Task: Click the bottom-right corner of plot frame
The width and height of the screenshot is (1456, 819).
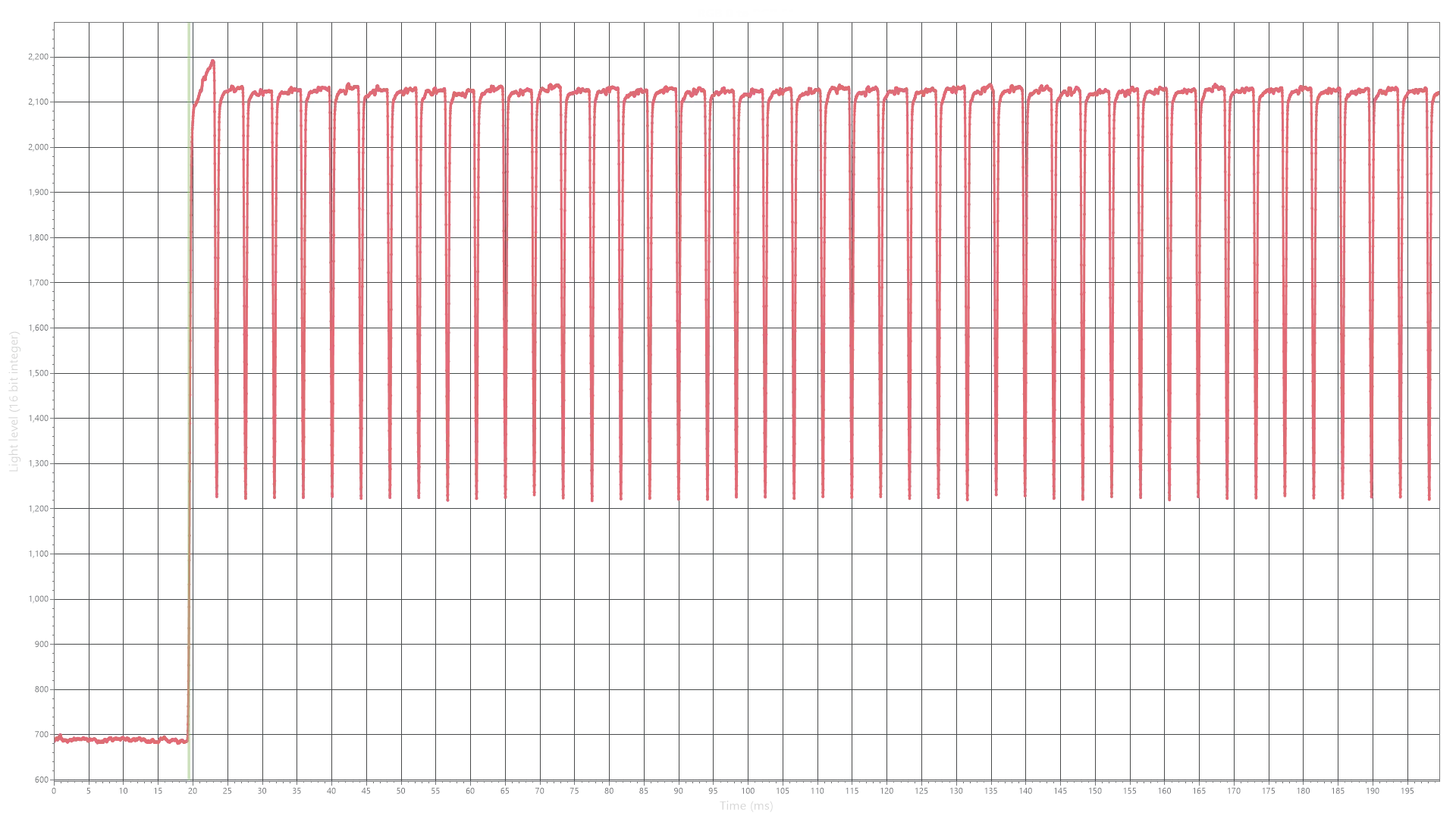Action: 1441,779
